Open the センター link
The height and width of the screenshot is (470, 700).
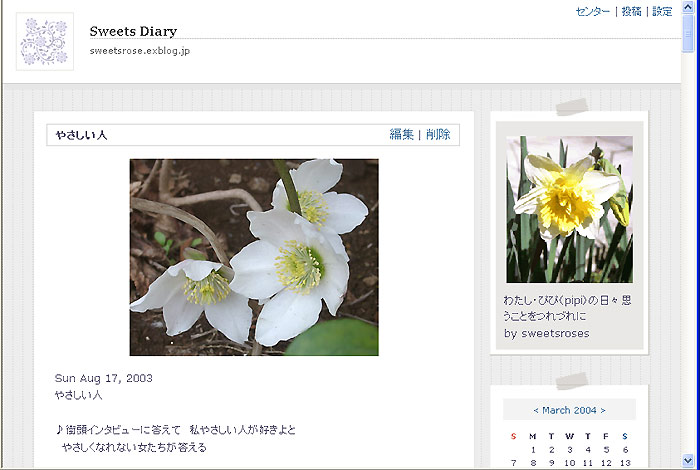(x=592, y=12)
